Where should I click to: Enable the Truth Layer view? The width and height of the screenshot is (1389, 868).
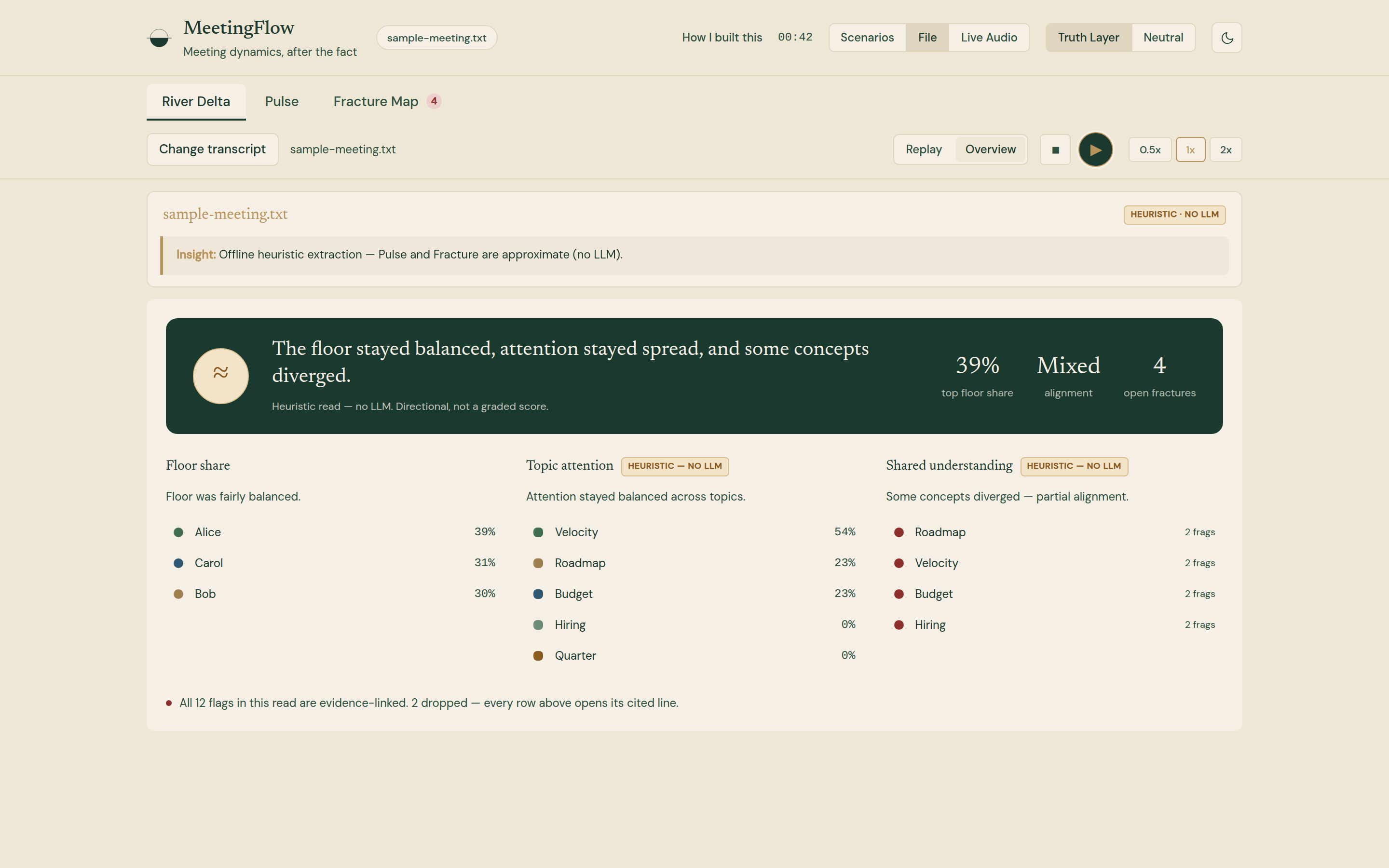(x=1088, y=38)
